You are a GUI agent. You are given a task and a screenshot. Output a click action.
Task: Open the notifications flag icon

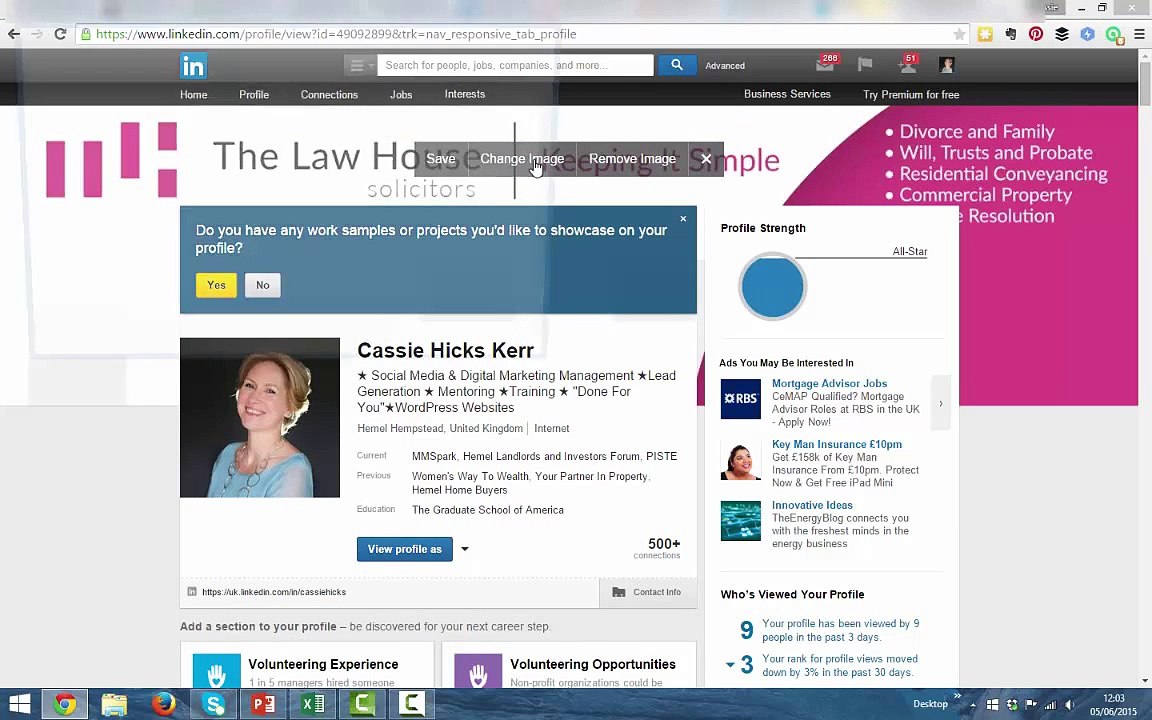pyautogui.click(x=865, y=65)
